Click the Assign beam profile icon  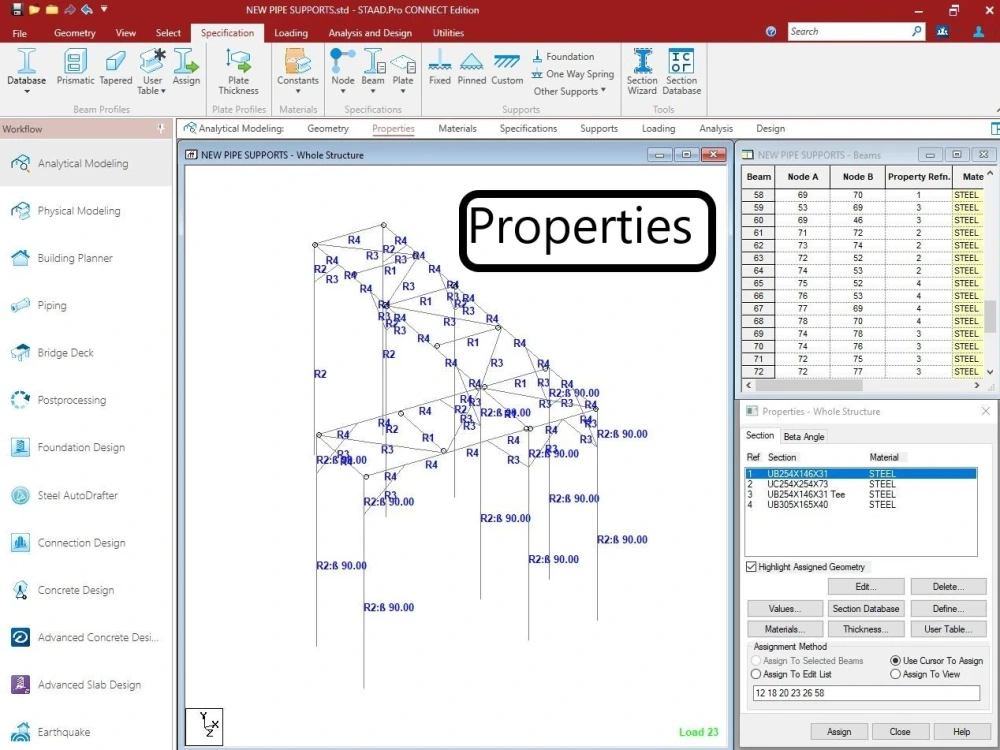tap(186, 67)
